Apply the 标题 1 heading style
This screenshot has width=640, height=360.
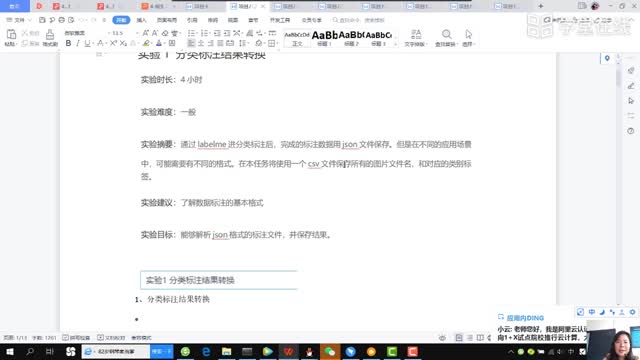[324, 38]
